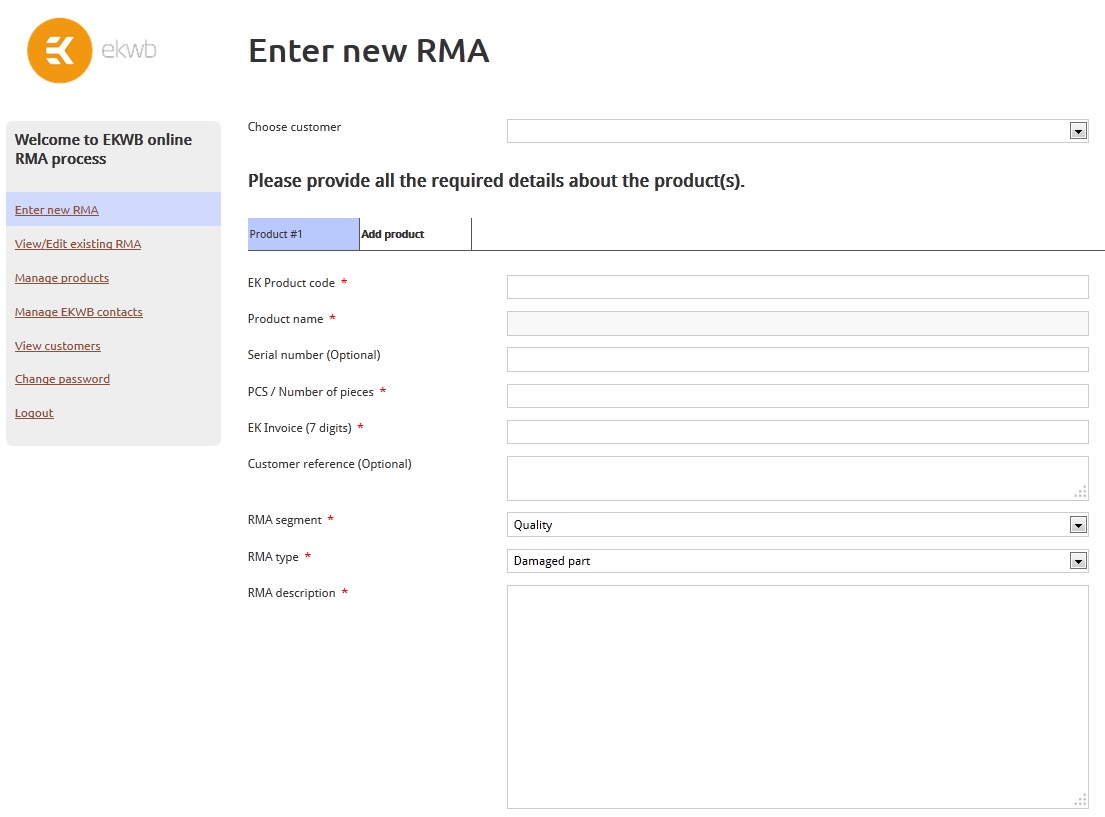Screen dimensions: 1105x817
Task: Click the 'PCS / Number of pieces' label
Action: click(x=311, y=391)
